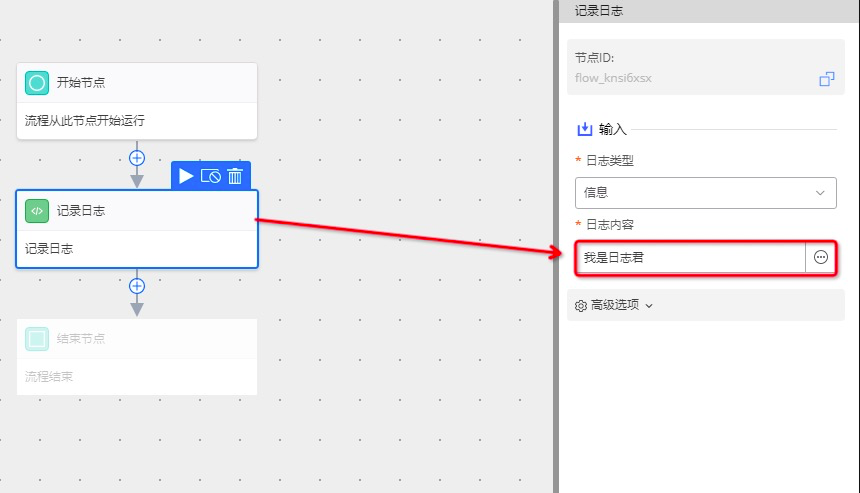The width and height of the screenshot is (860, 493).
Task: Click the 输入 section download icon
Action: [x=585, y=129]
